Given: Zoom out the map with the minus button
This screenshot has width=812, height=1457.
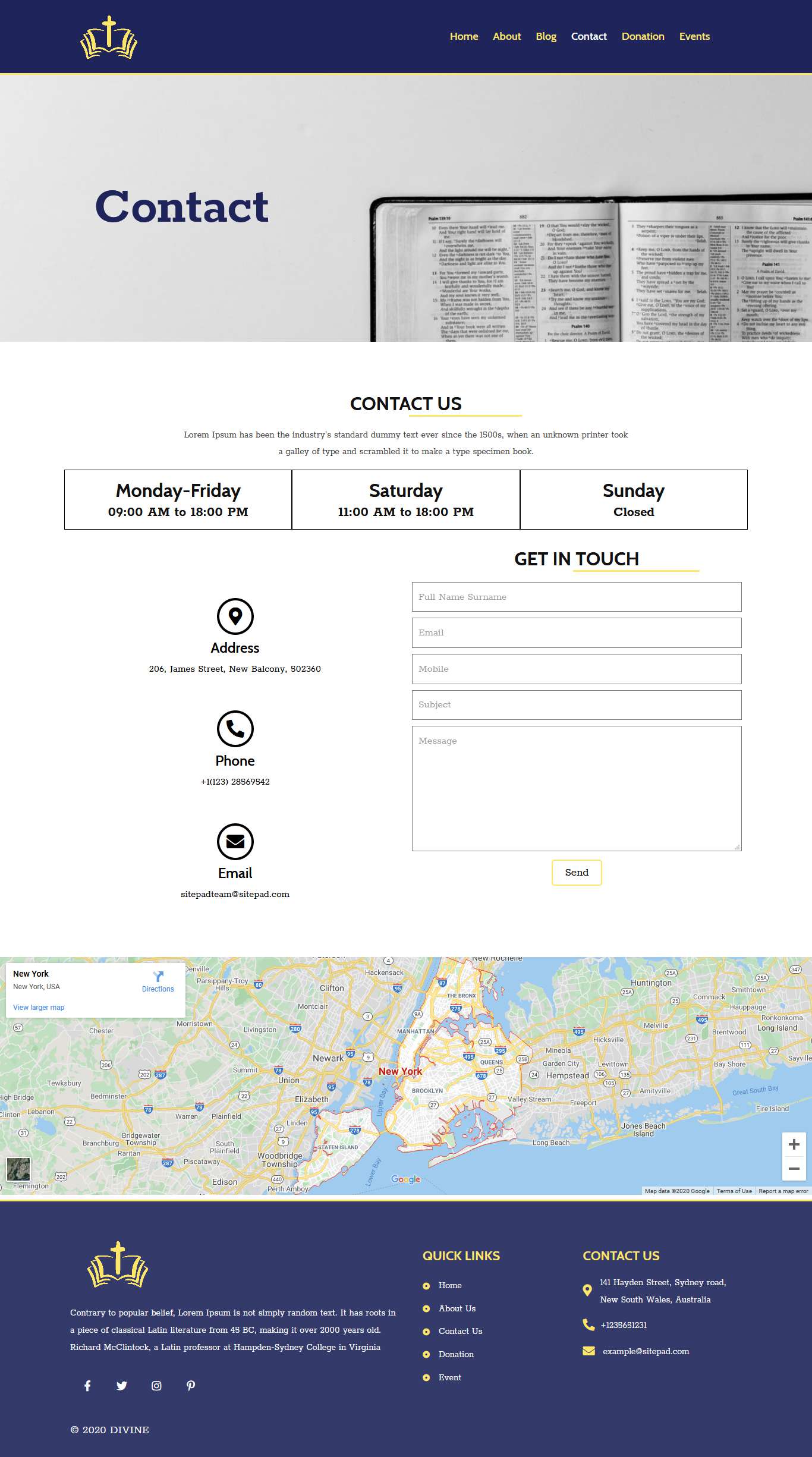Looking at the screenshot, I should coord(794,1169).
